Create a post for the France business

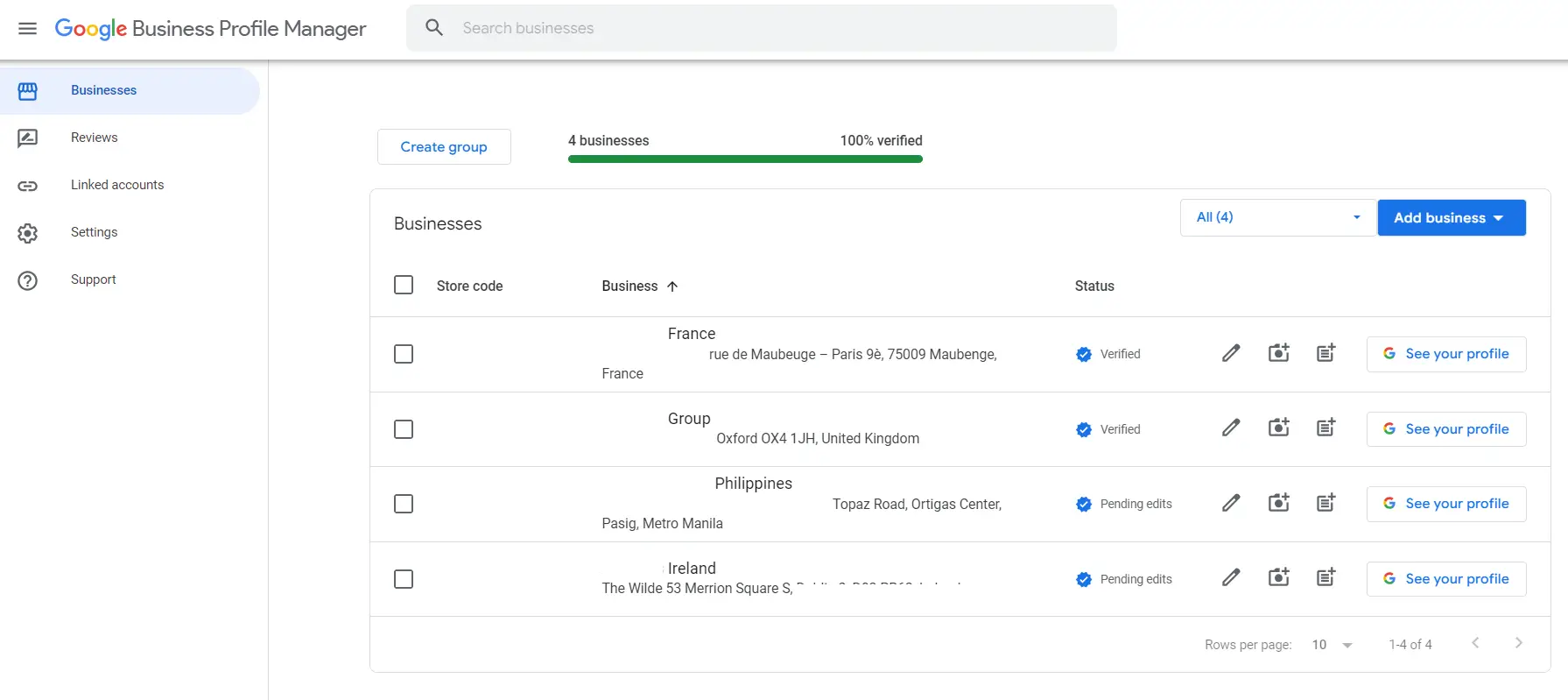point(1326,353)
